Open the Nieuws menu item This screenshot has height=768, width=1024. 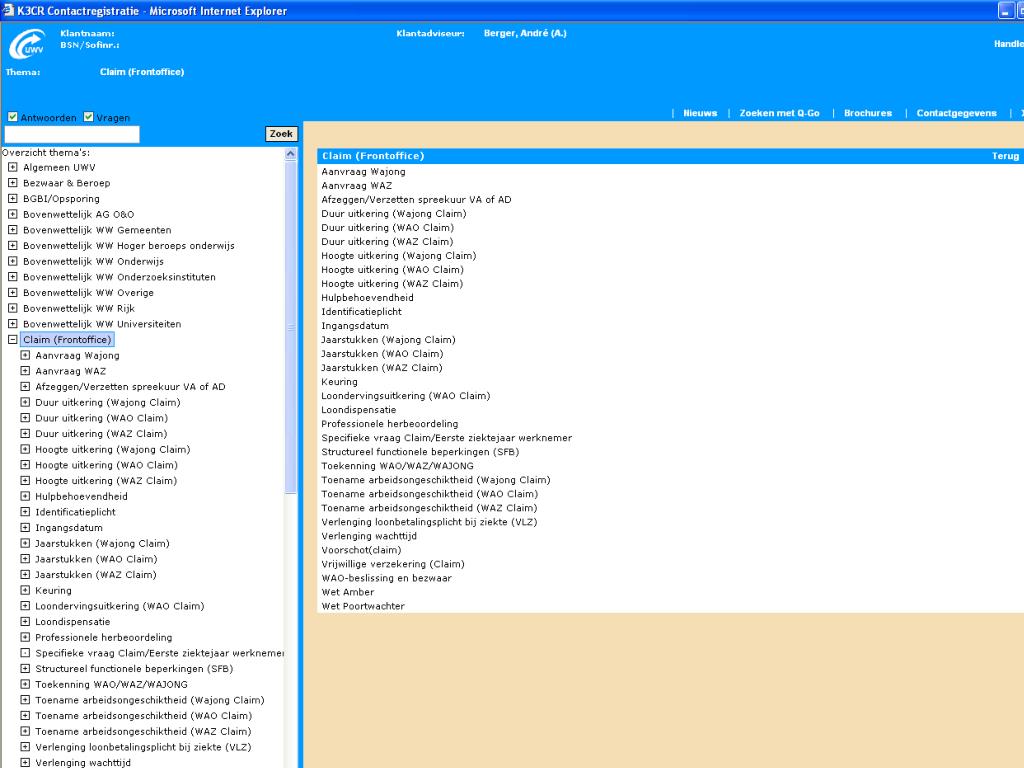(x=700, y=113)
